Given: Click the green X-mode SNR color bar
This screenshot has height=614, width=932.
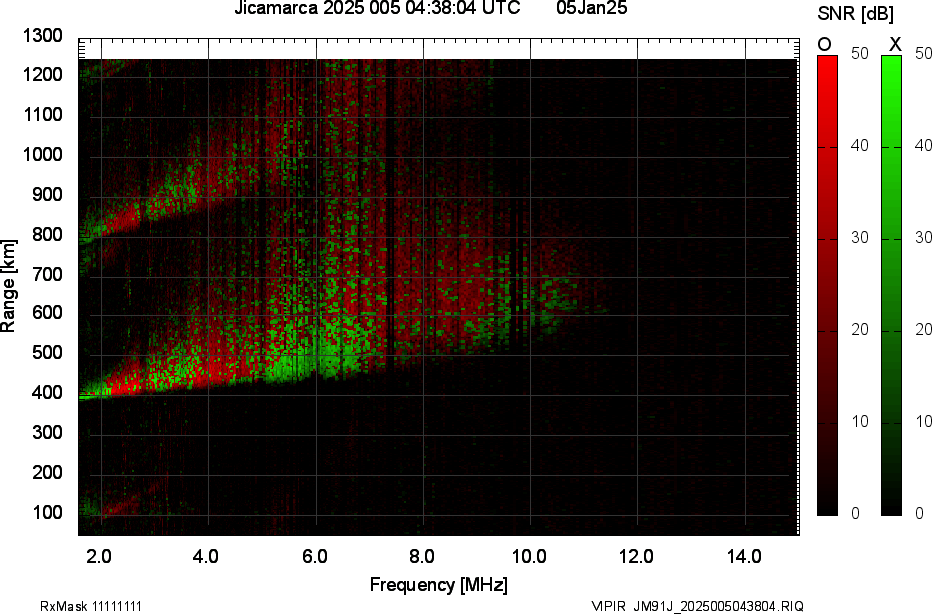Looking at the screenshot, I should pyautogui.click(x=891, y=285).
